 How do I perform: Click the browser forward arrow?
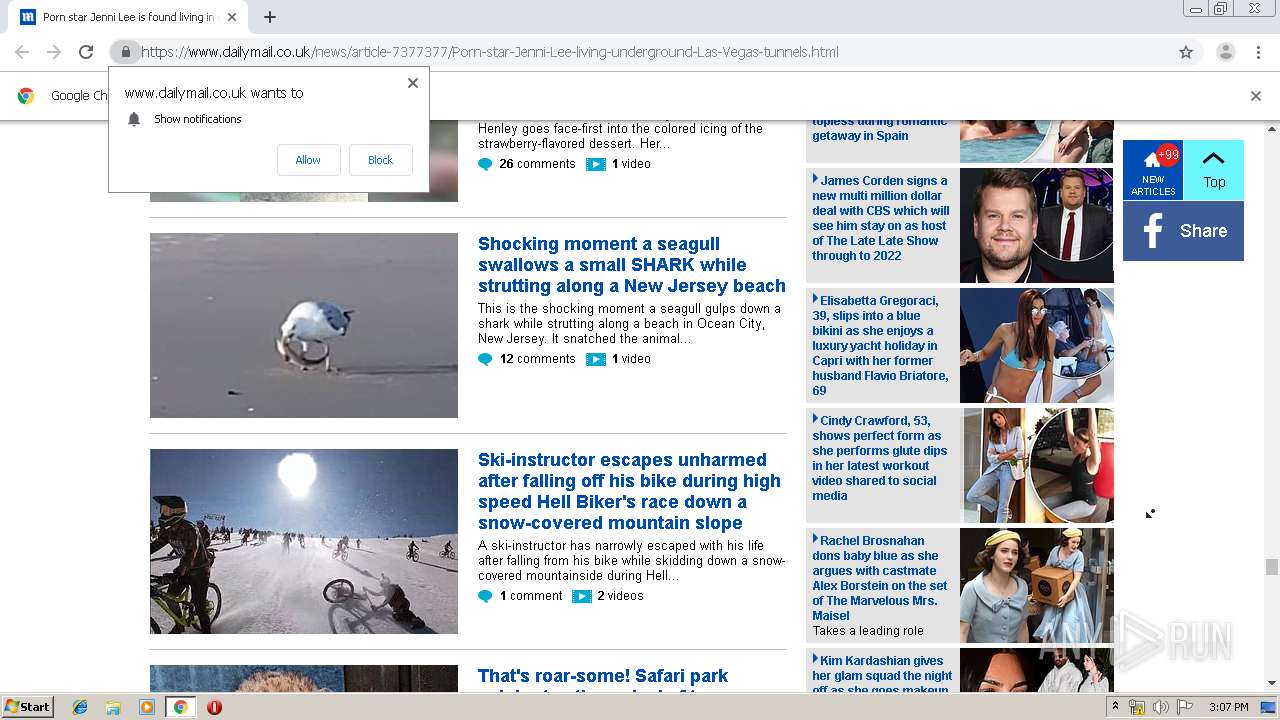[54, 52]
